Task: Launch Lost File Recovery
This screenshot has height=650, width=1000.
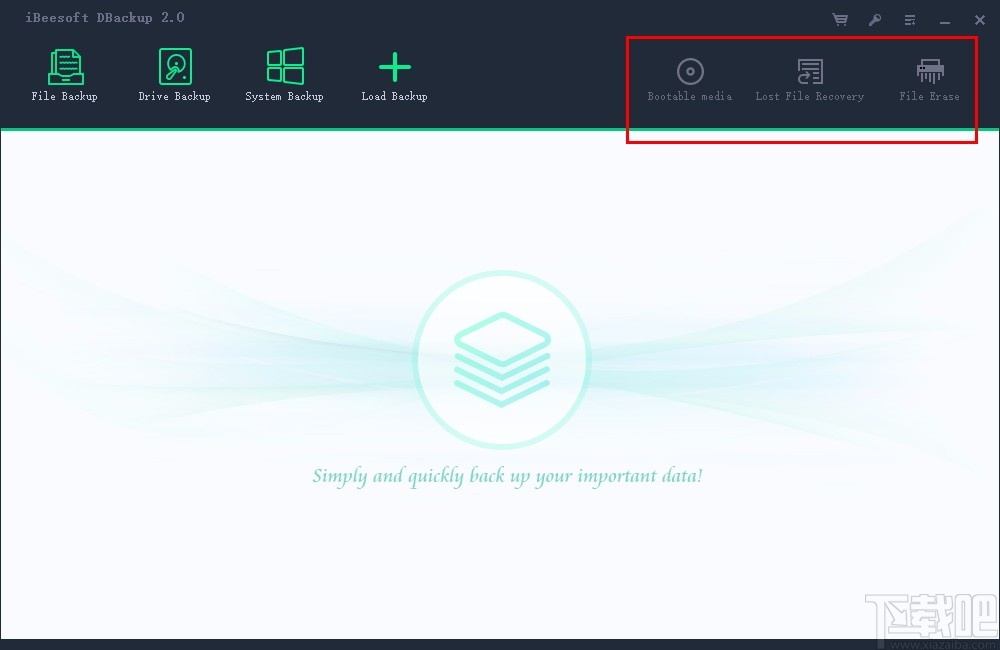Action: [810, 80]
